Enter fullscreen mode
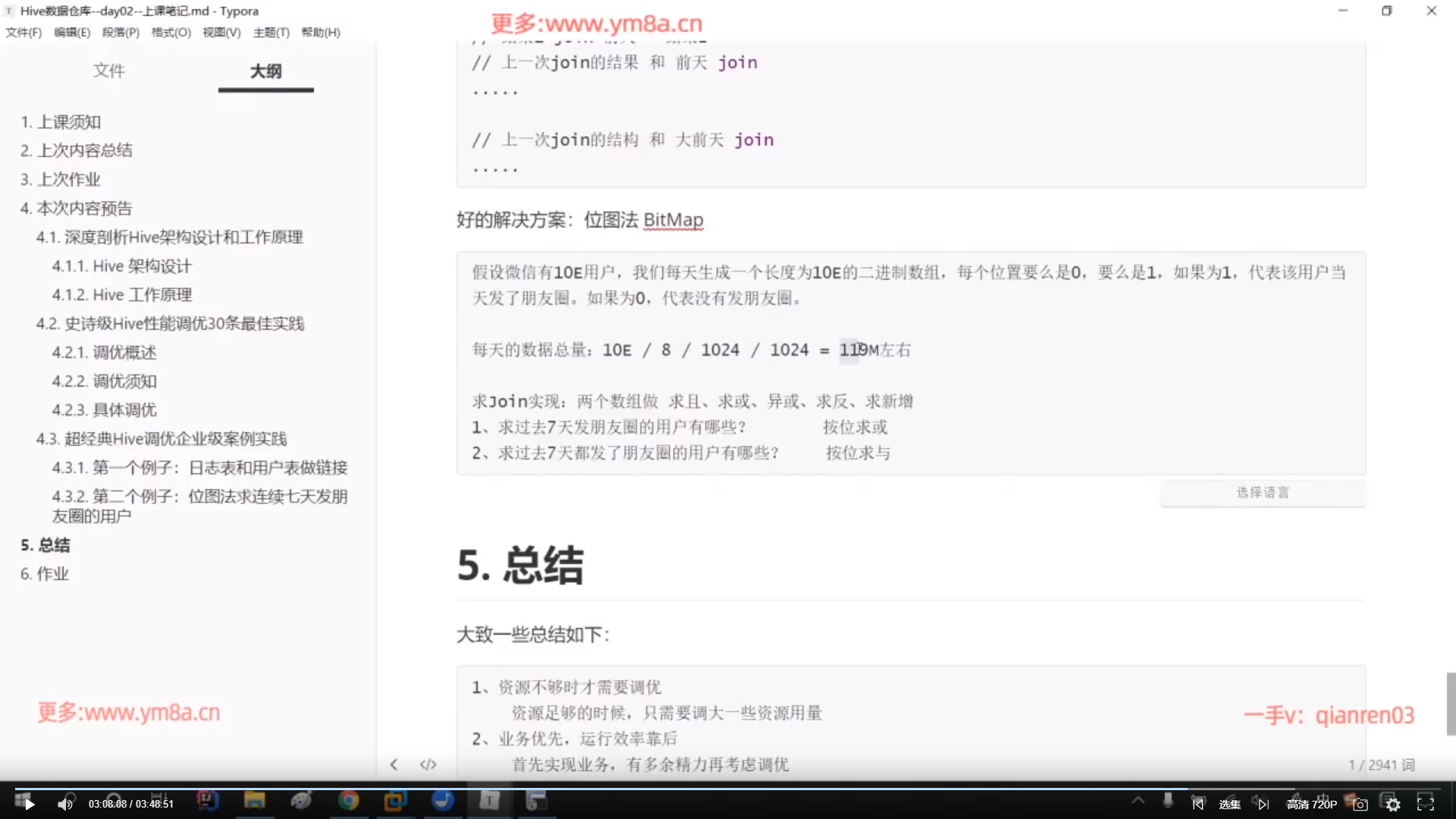Viewport: 1456px width, 819px height. pyautogui.click(x=1426, y=805)
